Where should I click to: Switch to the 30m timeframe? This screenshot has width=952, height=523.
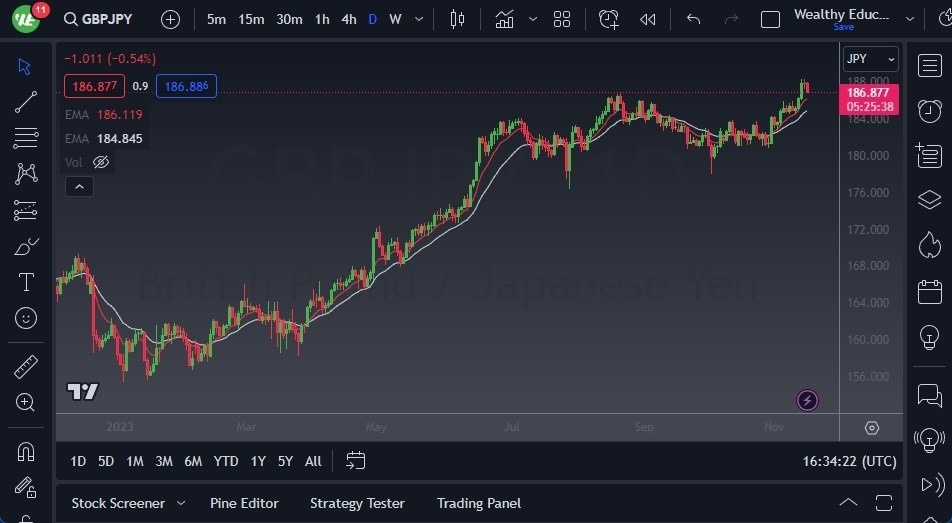point(289,19)
